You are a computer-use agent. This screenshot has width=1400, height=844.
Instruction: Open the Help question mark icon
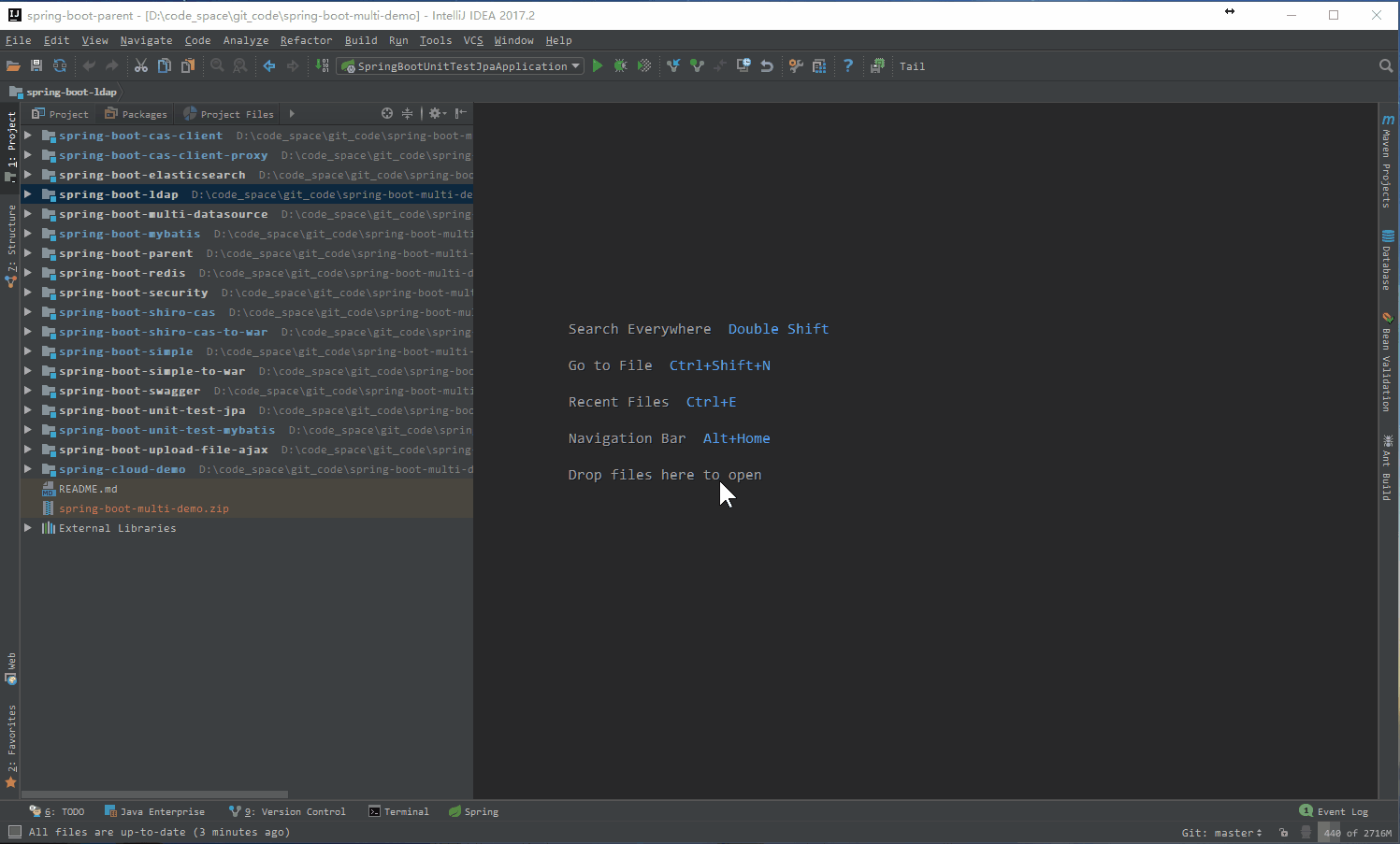[848, 66]
